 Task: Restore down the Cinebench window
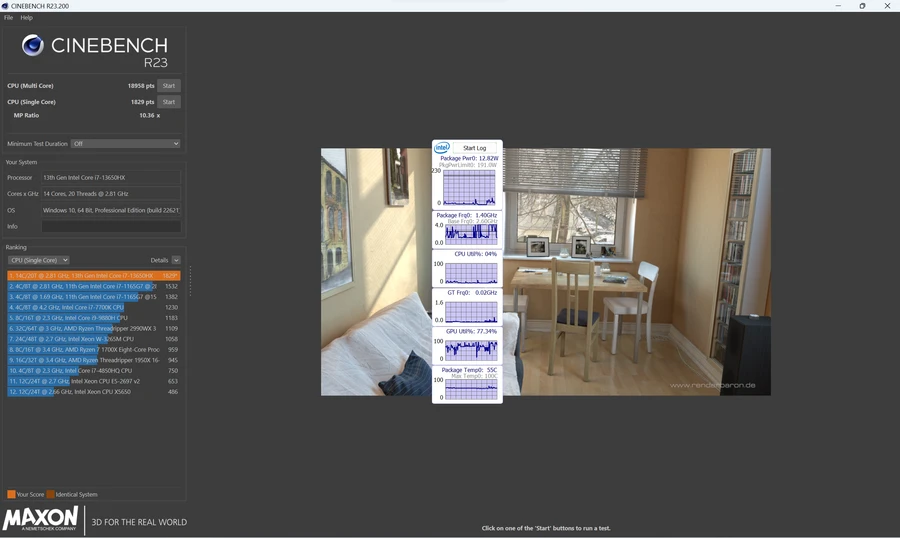pos(862,6)
